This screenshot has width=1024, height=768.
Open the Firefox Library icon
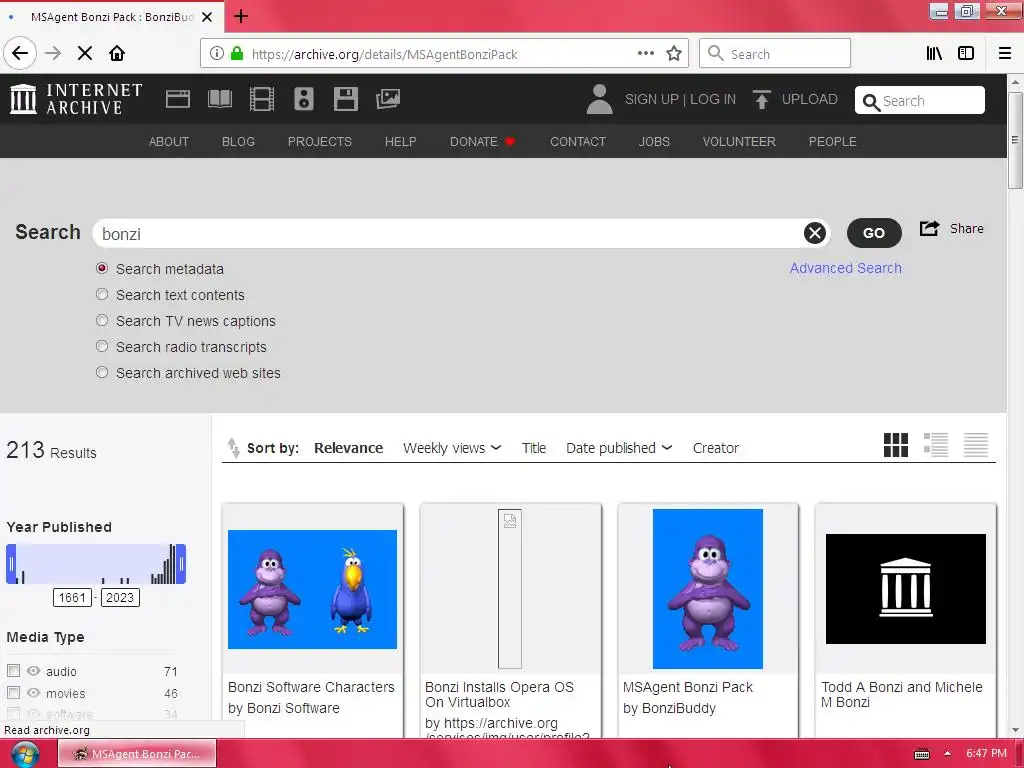point(934,54)
